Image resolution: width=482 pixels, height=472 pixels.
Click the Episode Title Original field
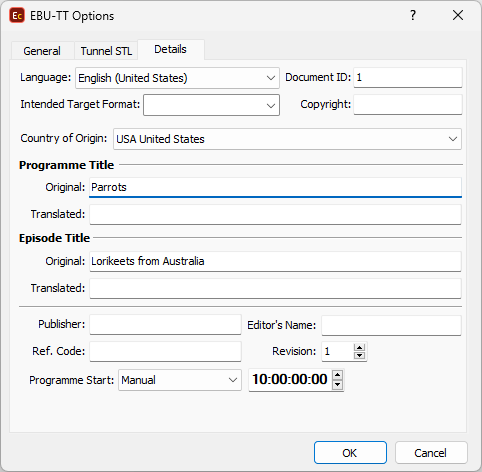(x=275, y=261)
